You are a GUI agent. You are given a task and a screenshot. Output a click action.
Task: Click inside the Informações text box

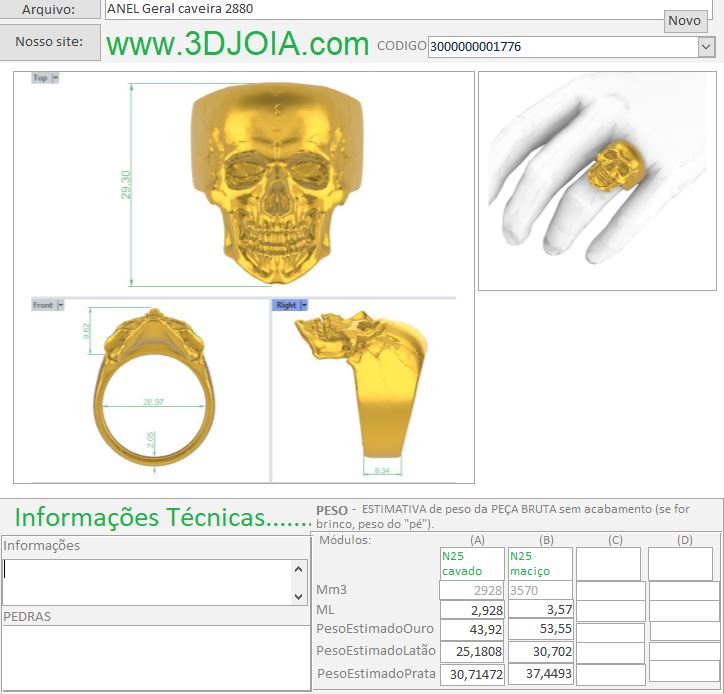[x=147, y=581]
